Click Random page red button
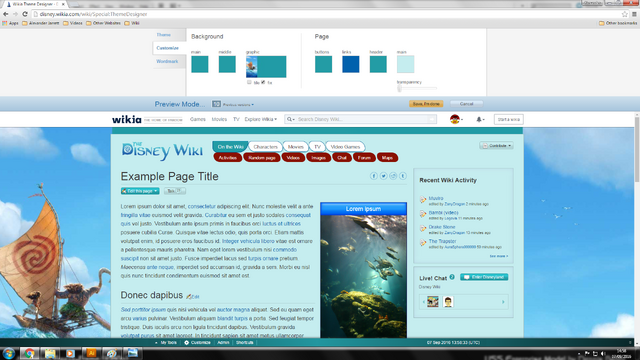The image size is (640, 360). point(262,158)
